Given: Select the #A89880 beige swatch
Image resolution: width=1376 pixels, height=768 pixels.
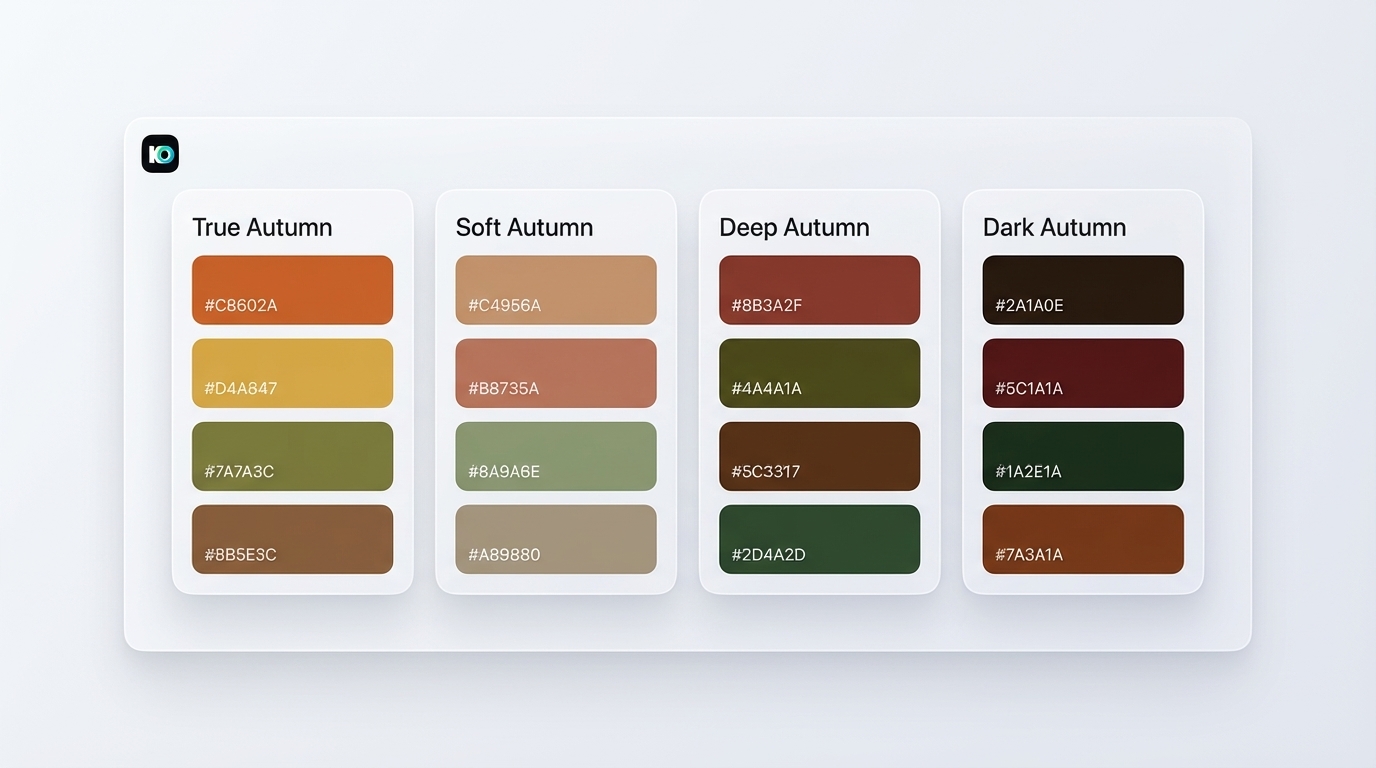Looking at the screenshot, I should pyautogui.click(x=556, y=539).
